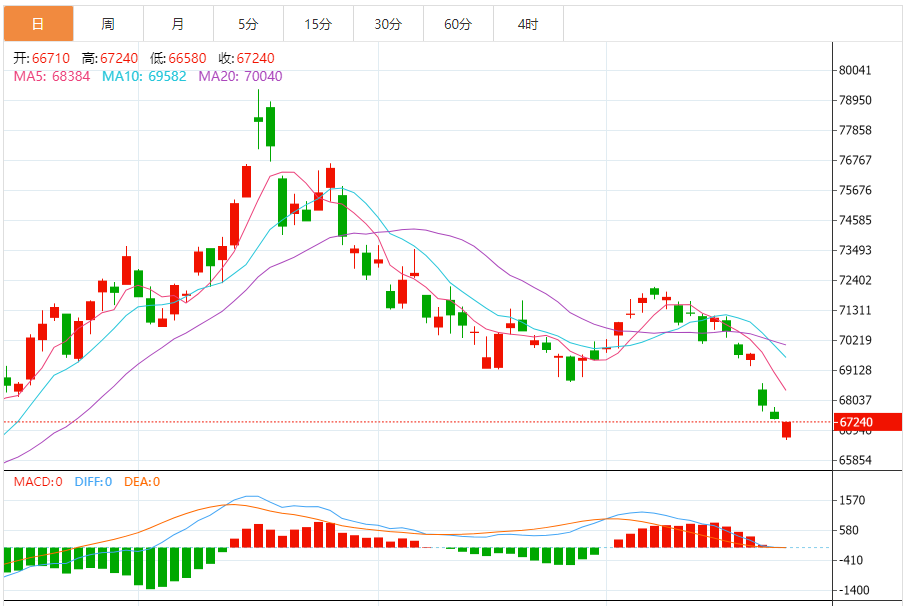The width and height of the screenshot is (906, 606).
Task: Click the 71311 price axis label
Action: (855, 311)
